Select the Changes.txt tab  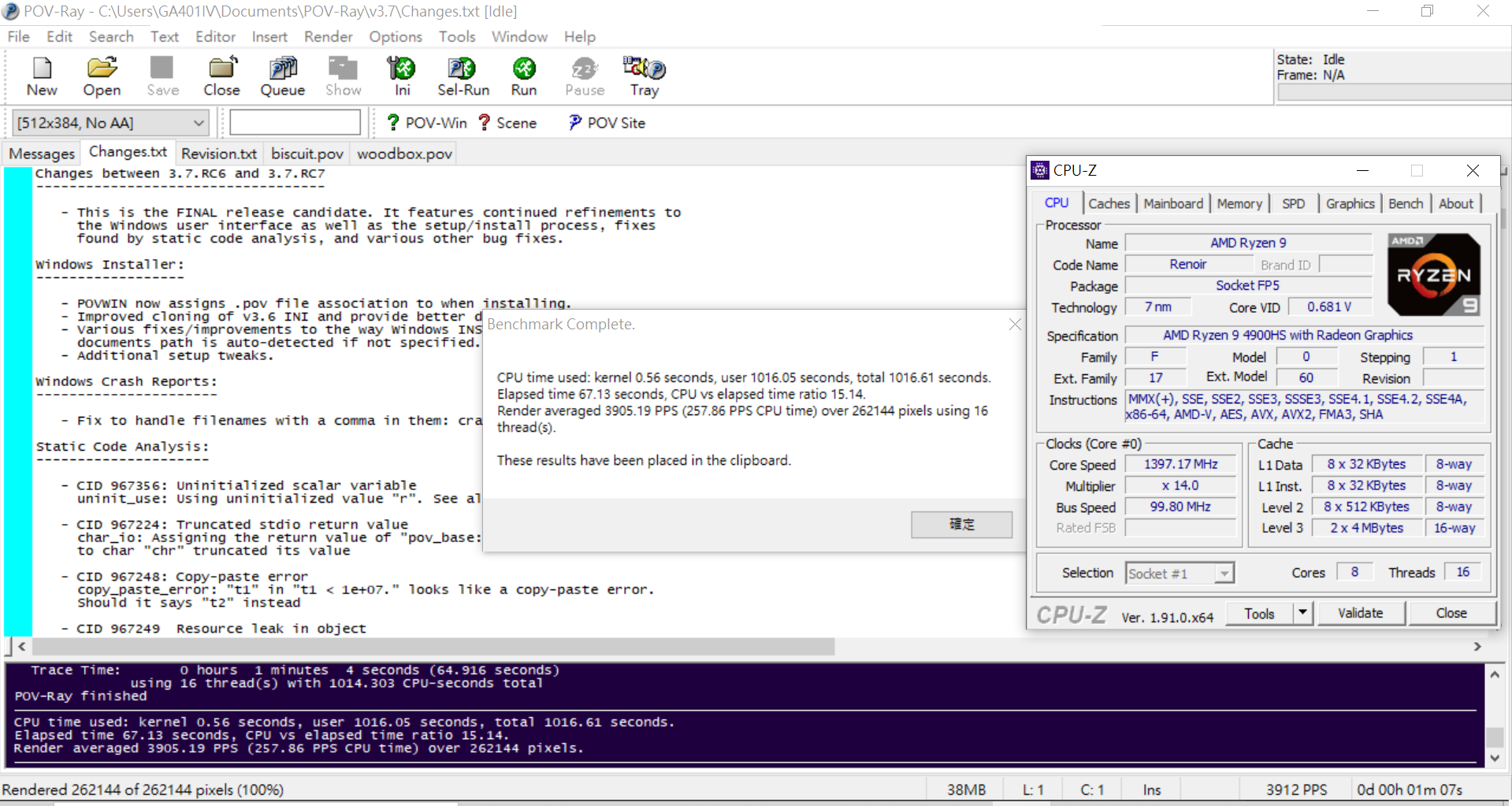tap(128, 151)
